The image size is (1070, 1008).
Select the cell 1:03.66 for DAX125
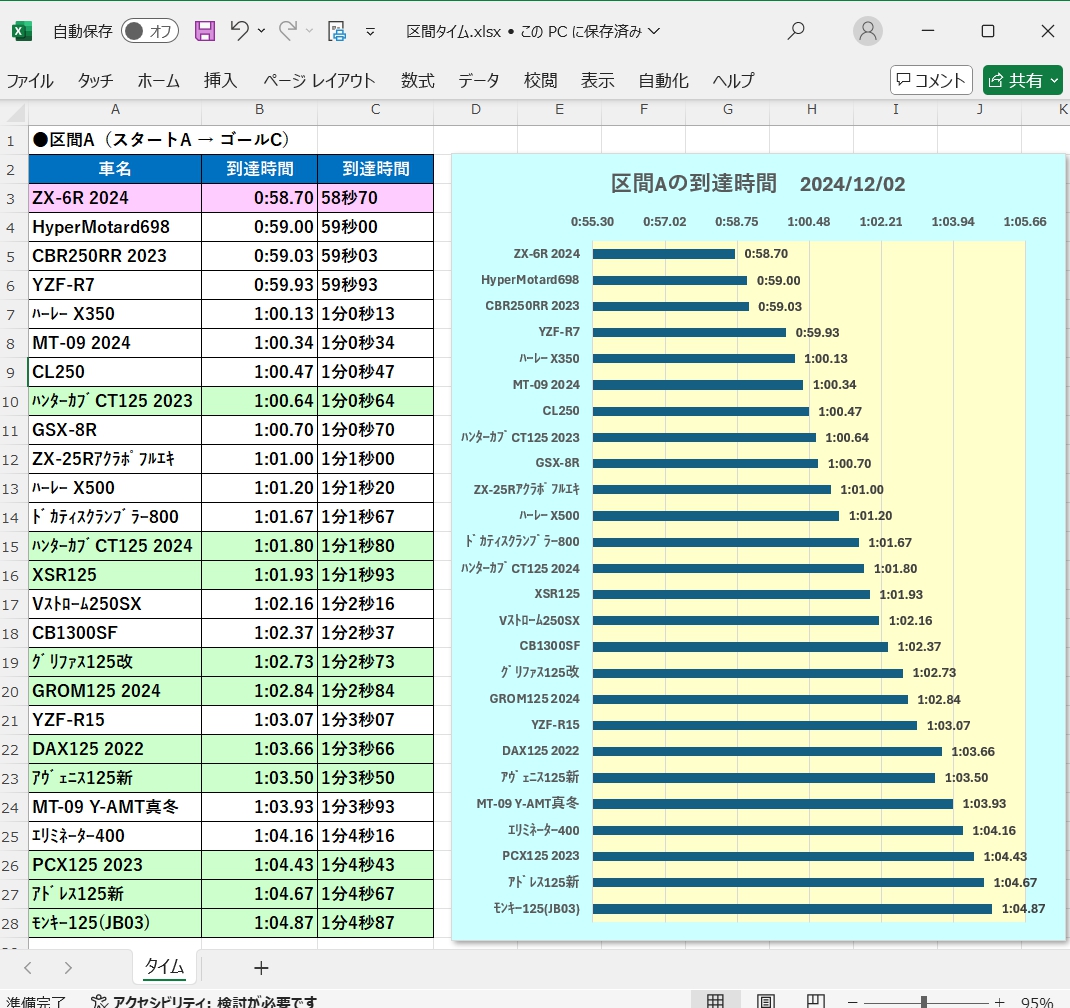[259, 749]
